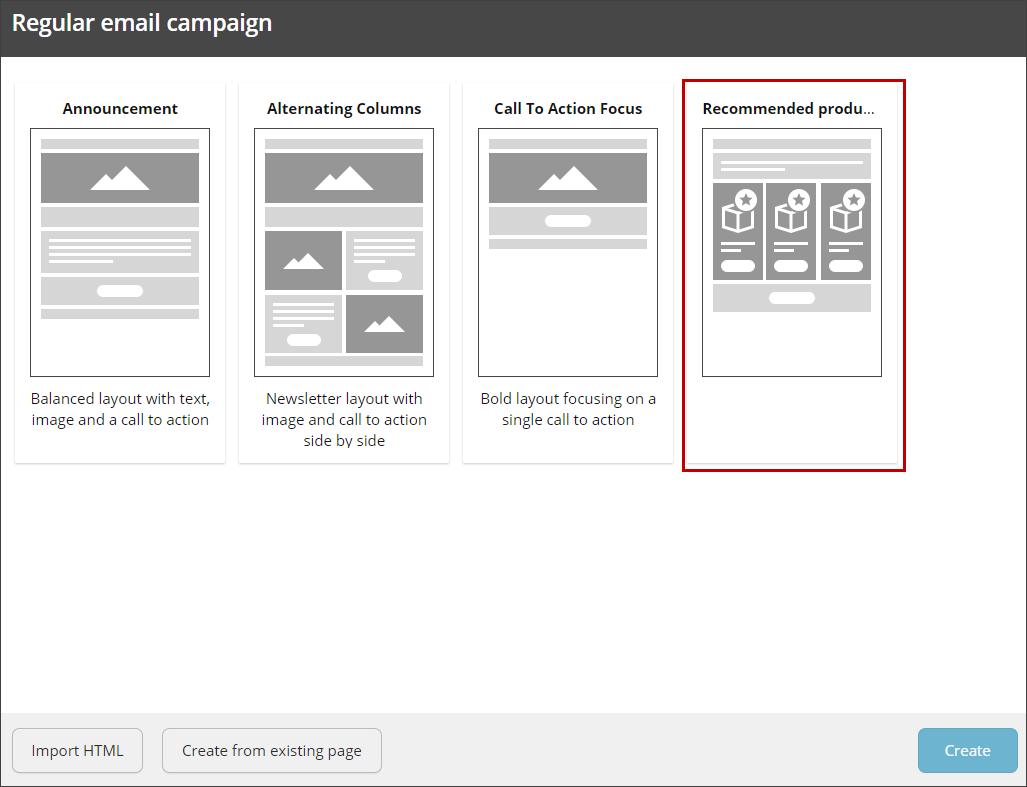This screenshot has height=787, width=1027.
Task: Pick the Recommended products template thumbnail
Action: (x=792, y=252)
